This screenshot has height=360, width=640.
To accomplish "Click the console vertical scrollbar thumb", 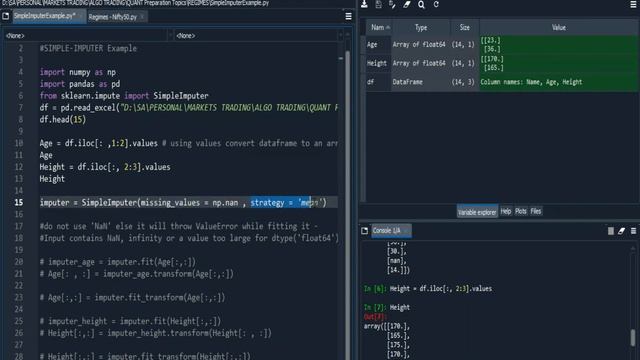I will pyautogui.click(x=633, y=337).
